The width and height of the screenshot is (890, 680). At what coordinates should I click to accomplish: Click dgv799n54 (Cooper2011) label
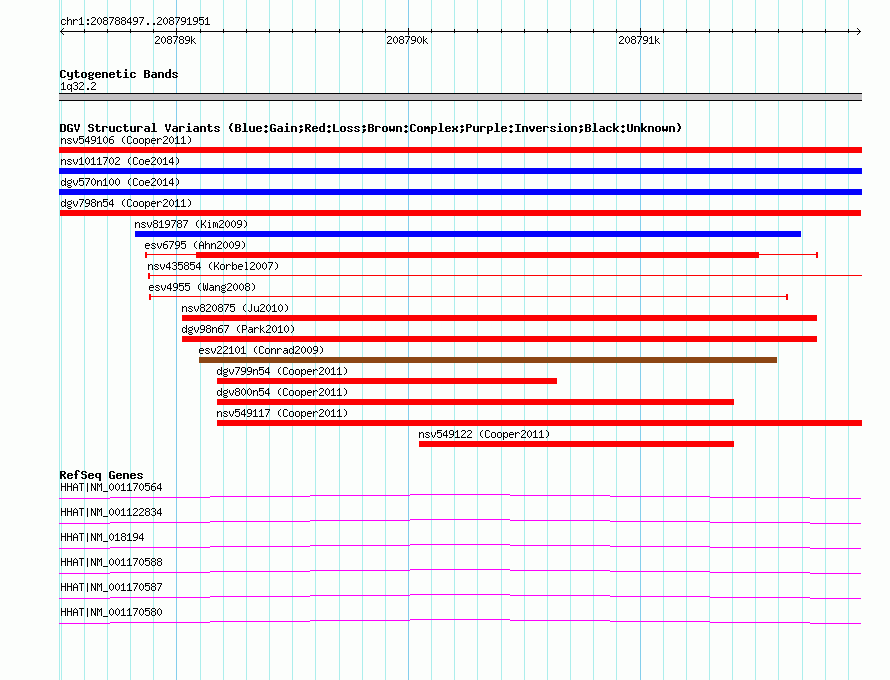click(x=282, y=371)
